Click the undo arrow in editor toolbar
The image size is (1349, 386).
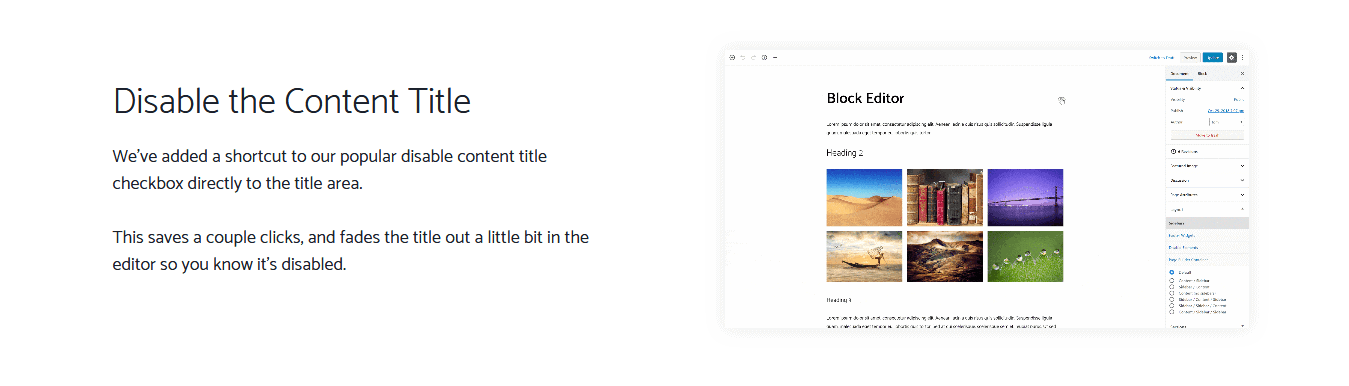[743, 57]
